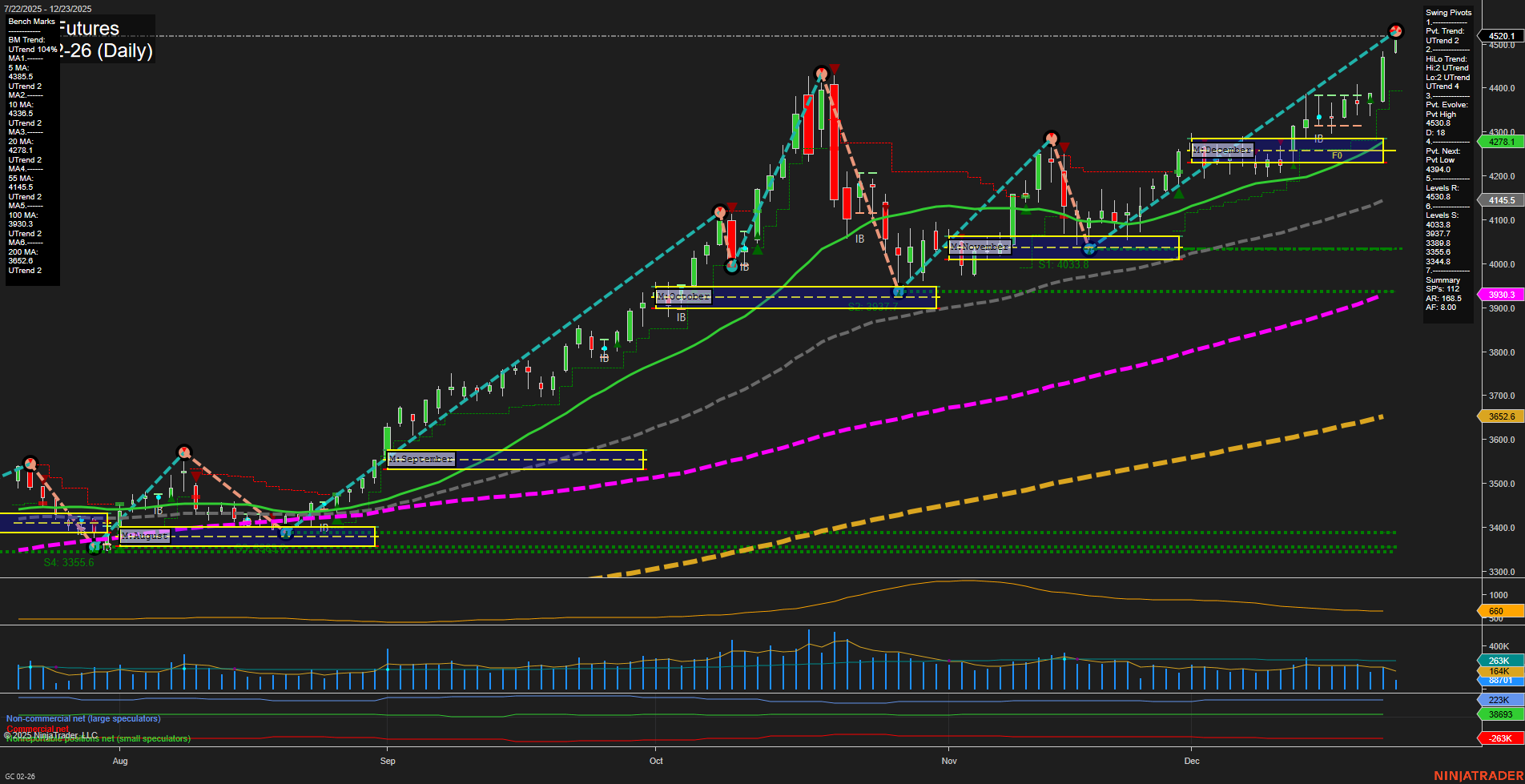This screenshot has height=784, width=1525.
Task: Click the S1: 4033.8 support level label
Action: [1063, 263]
